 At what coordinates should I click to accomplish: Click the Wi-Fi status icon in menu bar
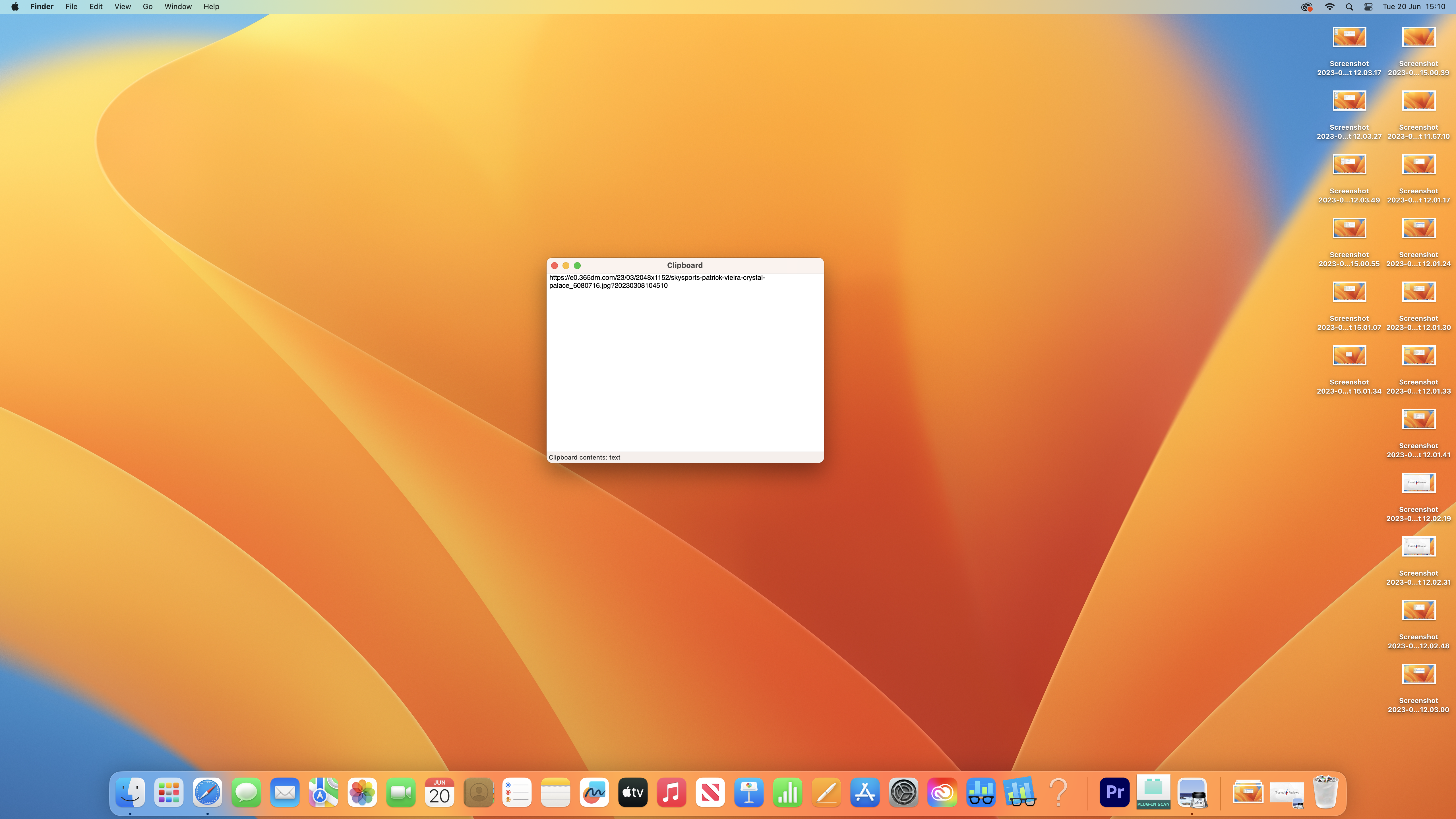(1330, 7)
